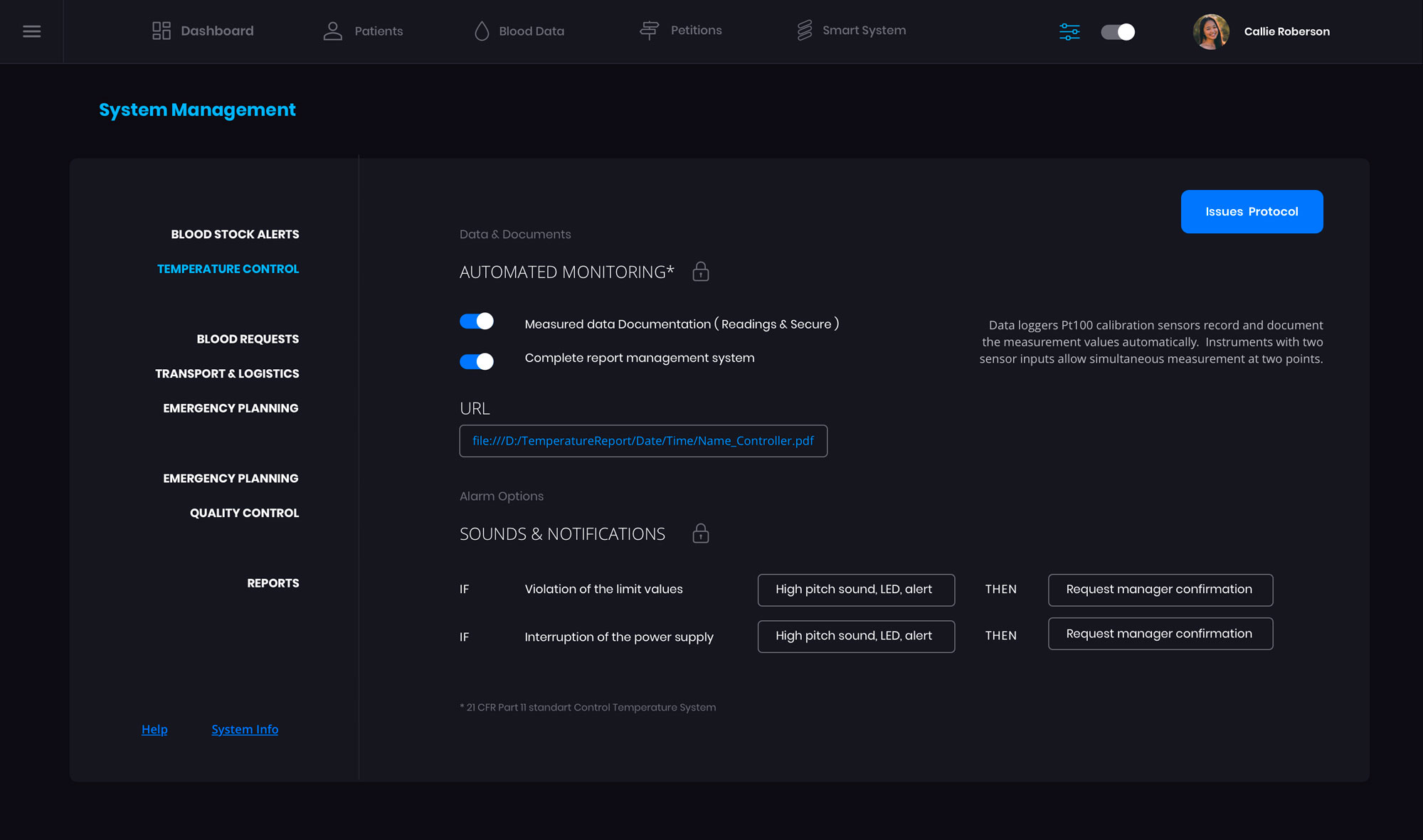The image size is (1423, 840).
Task: Click the lock icon beside Automated Monitoring
Action: (x=701, y=271)
